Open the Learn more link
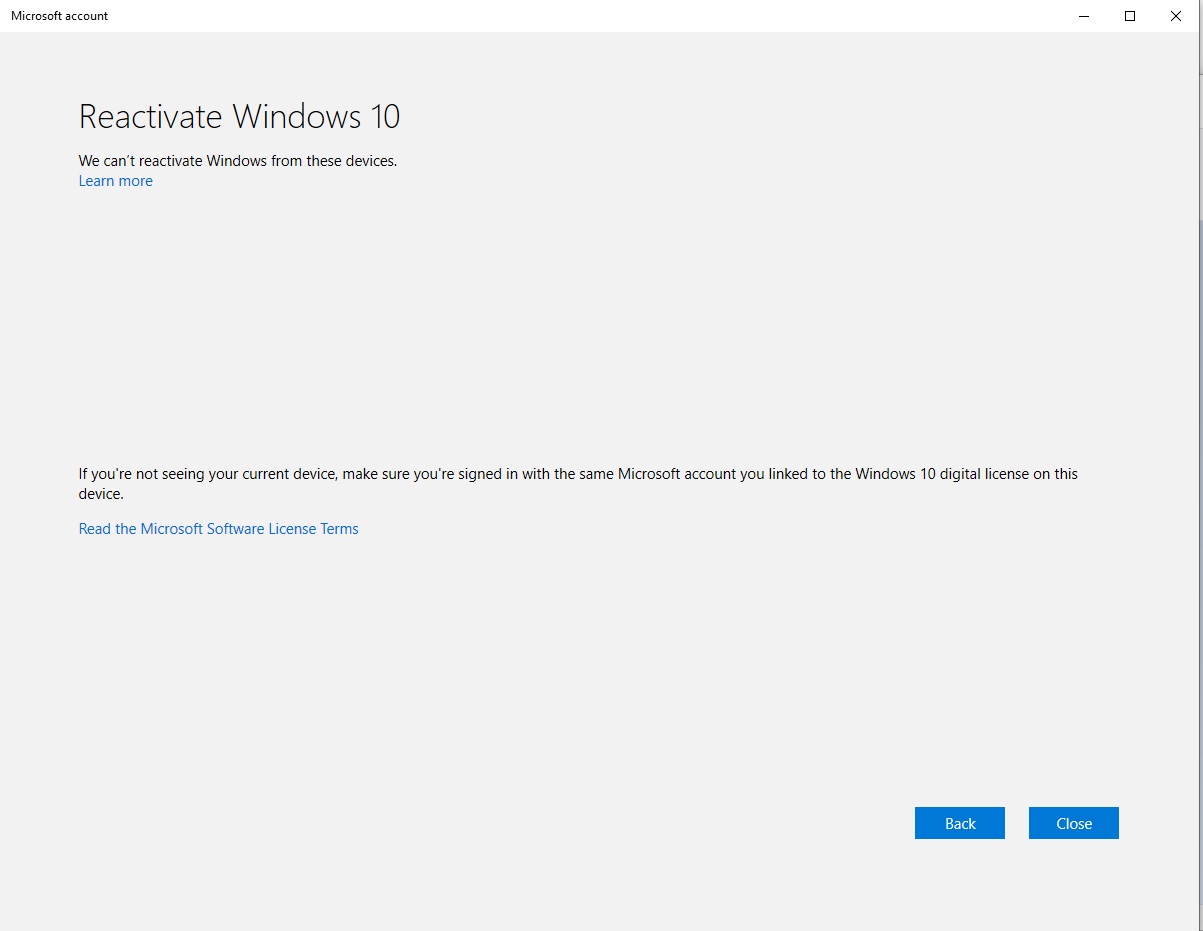Image resolution: width=1203 pixels, height=931 pixels. coord(116,181)
